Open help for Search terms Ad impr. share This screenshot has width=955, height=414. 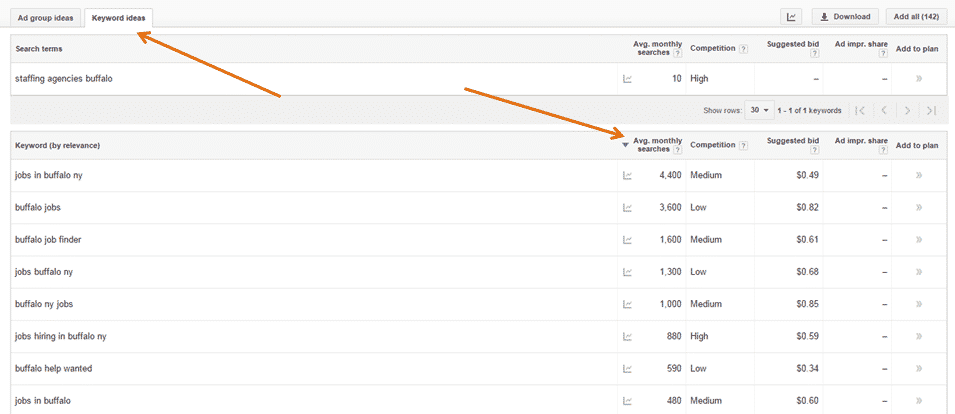point(884,54)
